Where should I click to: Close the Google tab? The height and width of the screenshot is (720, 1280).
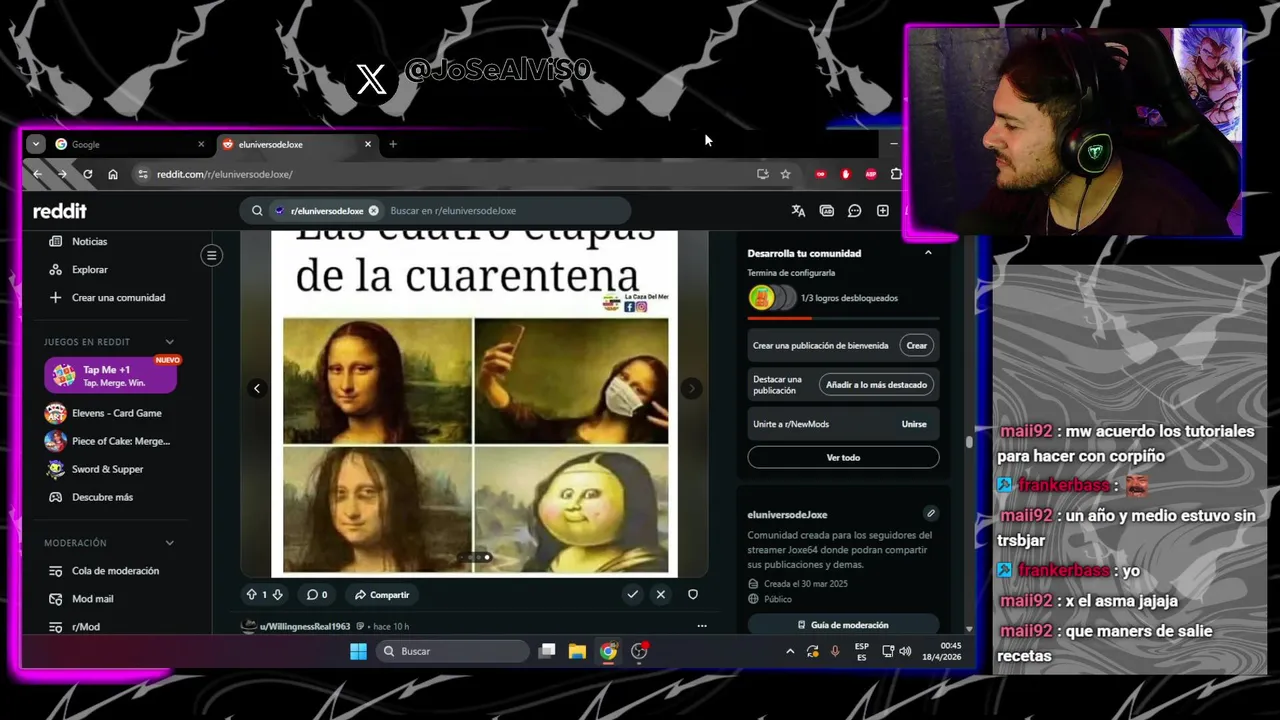pos(201,144)
